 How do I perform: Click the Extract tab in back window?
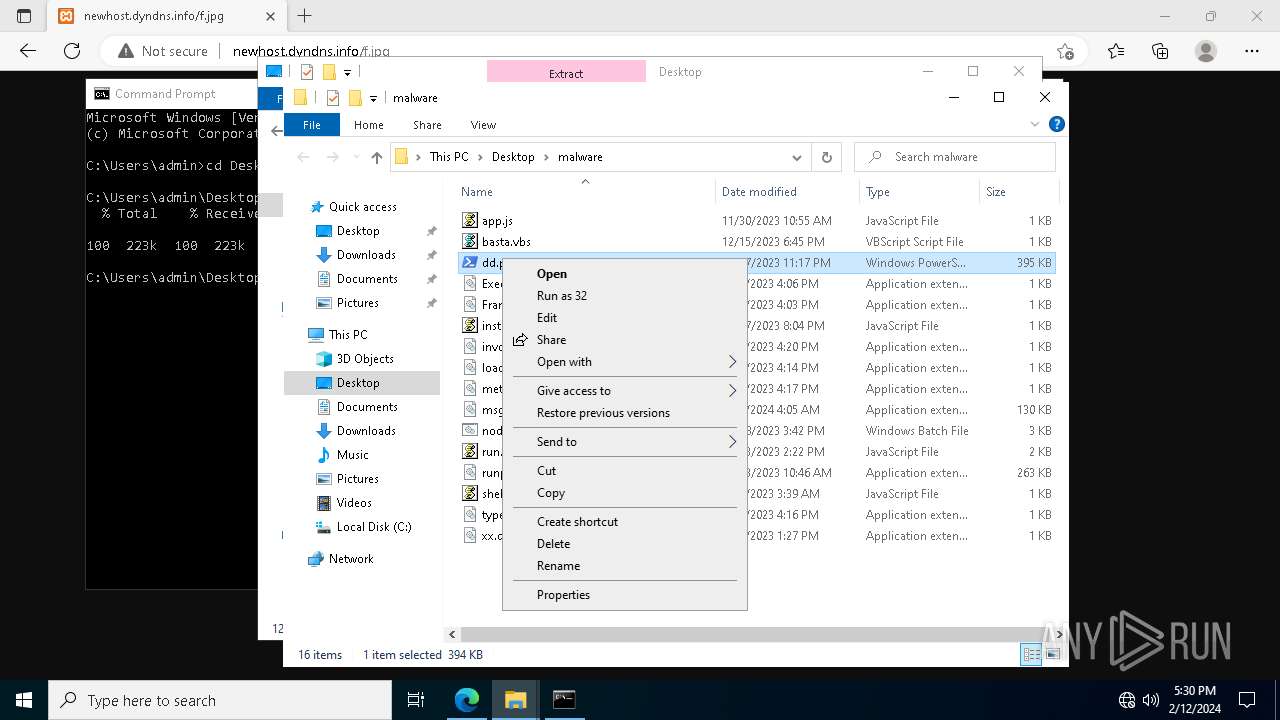coord(566,73)
